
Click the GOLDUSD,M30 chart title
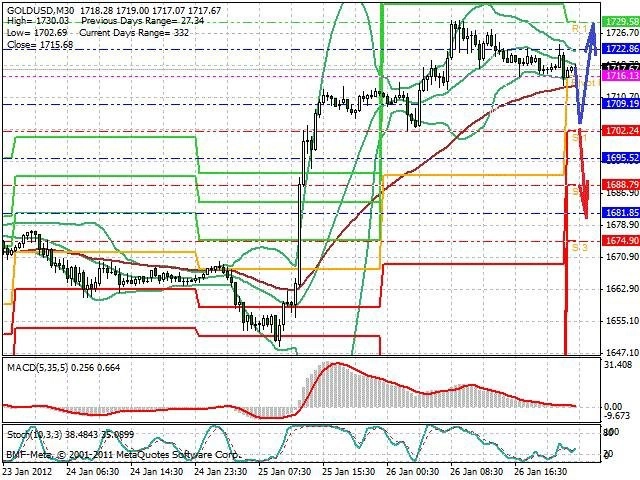pyautogui.click(x=40, y=10)
